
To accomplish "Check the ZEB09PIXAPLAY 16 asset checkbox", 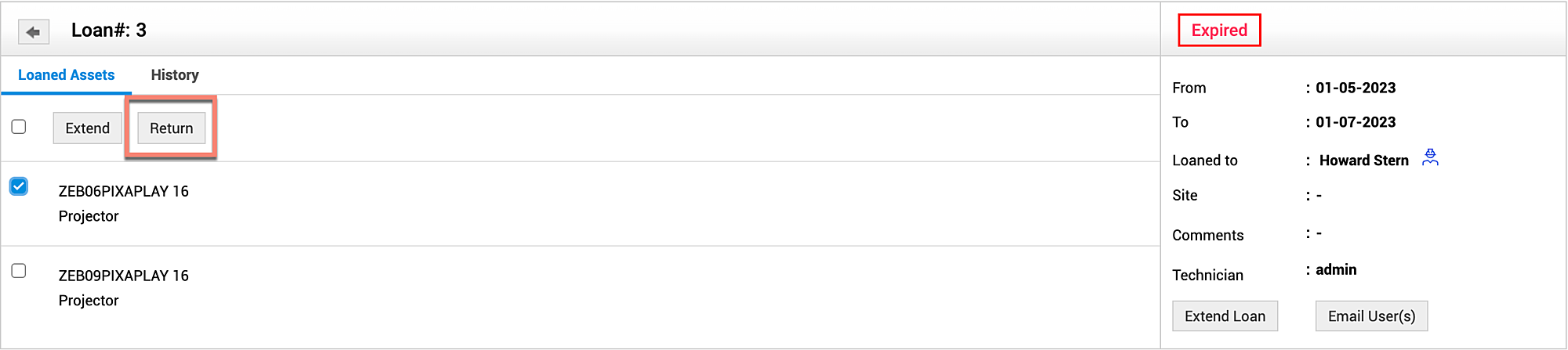I will point(19,271).
